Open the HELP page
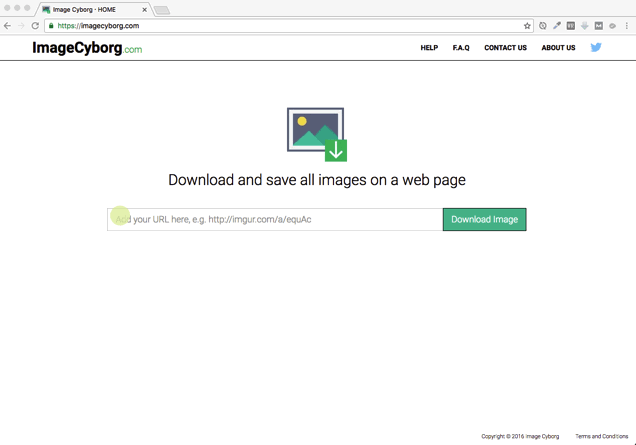This screenshot has height=445, width=636. pyautogui.click(x=429, y=48)
